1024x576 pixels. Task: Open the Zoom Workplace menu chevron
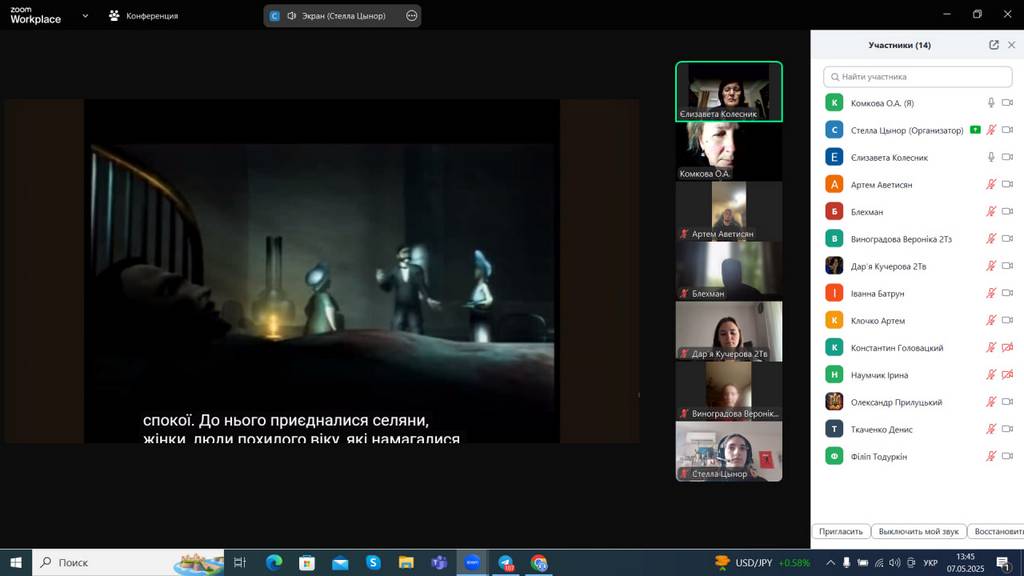(x=85, y=16)
